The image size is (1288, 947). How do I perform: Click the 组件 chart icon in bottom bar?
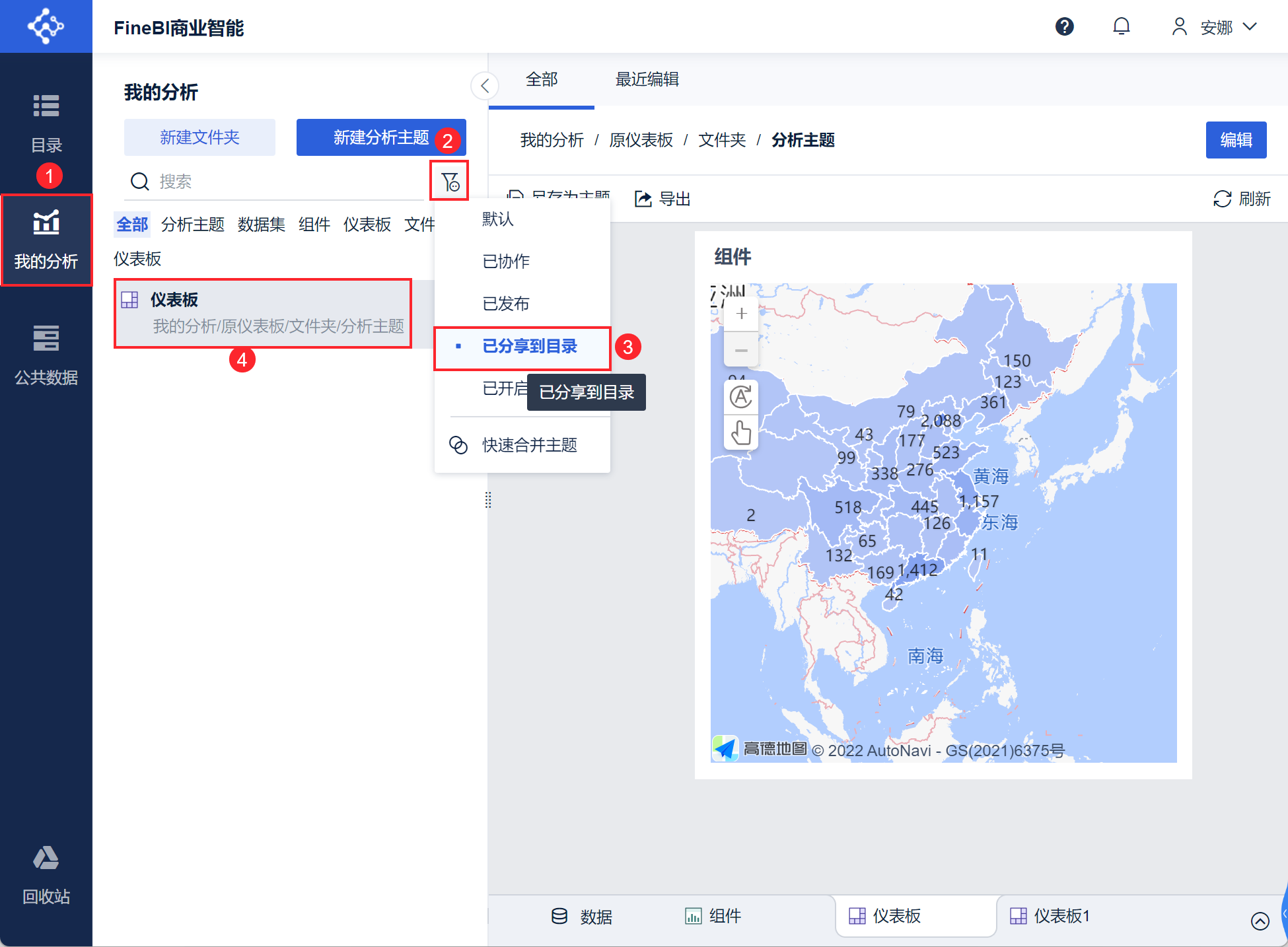693,916
